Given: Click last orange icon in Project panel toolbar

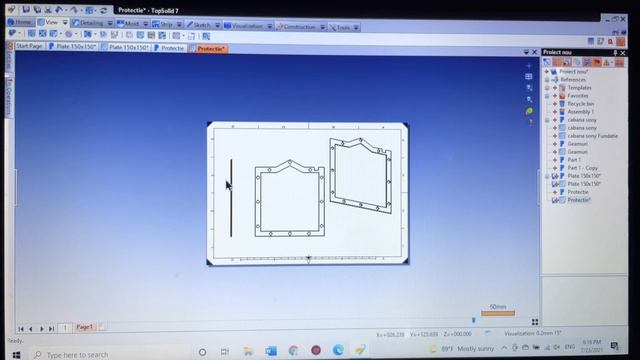Looking at the screenshot, I should pos(619,62).
